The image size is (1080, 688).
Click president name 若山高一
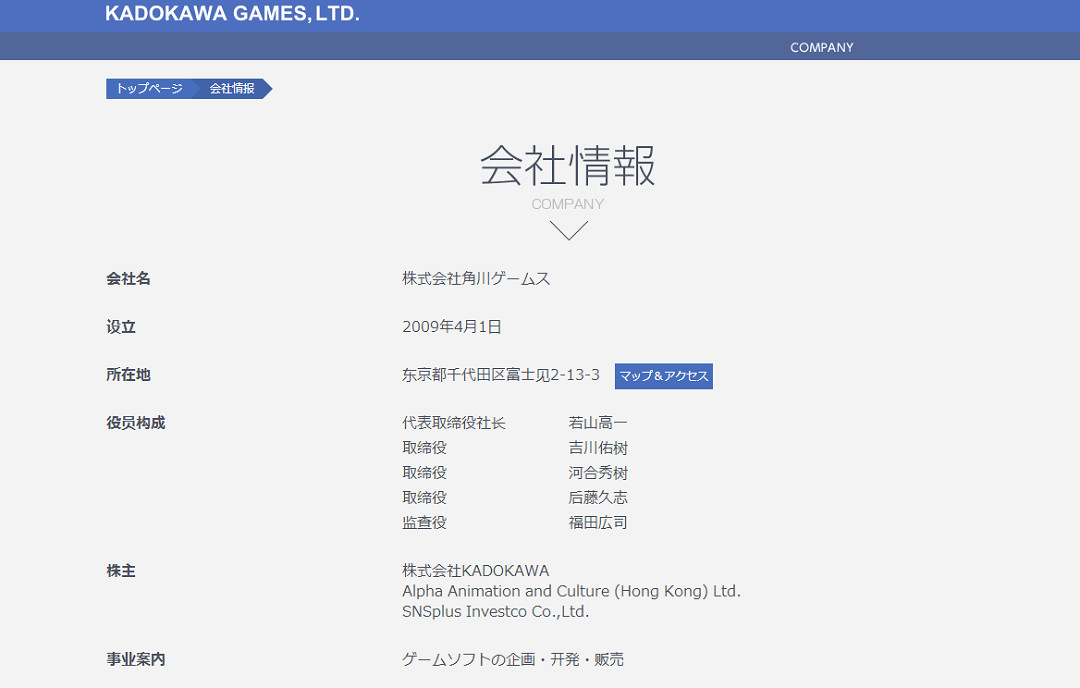tap(598, 423)
